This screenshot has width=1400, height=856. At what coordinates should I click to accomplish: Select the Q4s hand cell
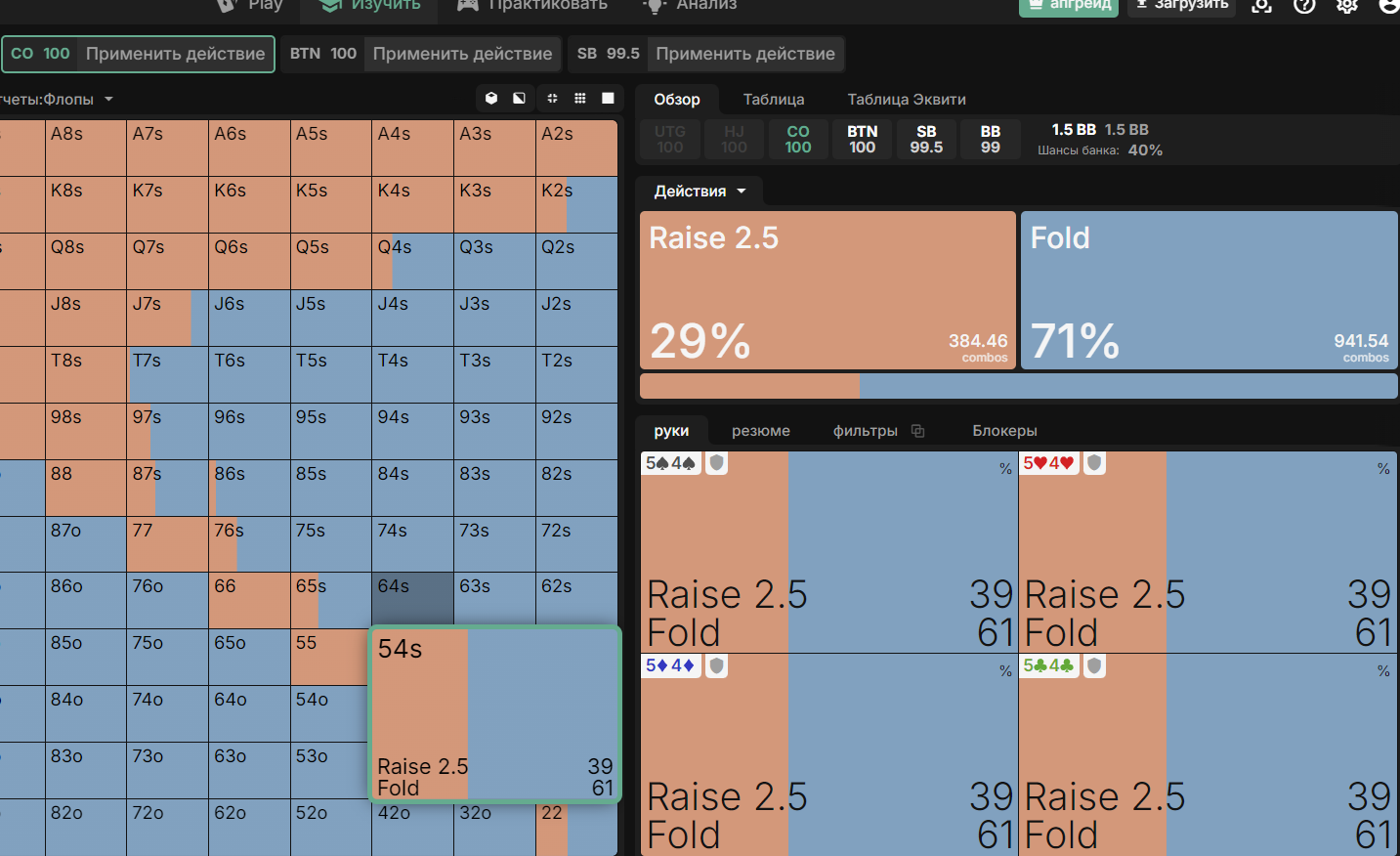[x=412, y=262]
